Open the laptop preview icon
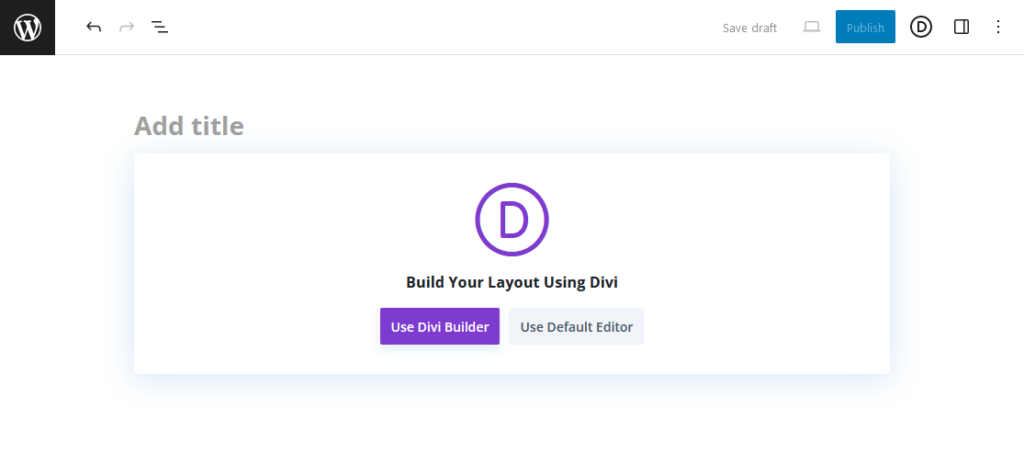Screen dimensions: 1024x465 (x=812, y=27)
